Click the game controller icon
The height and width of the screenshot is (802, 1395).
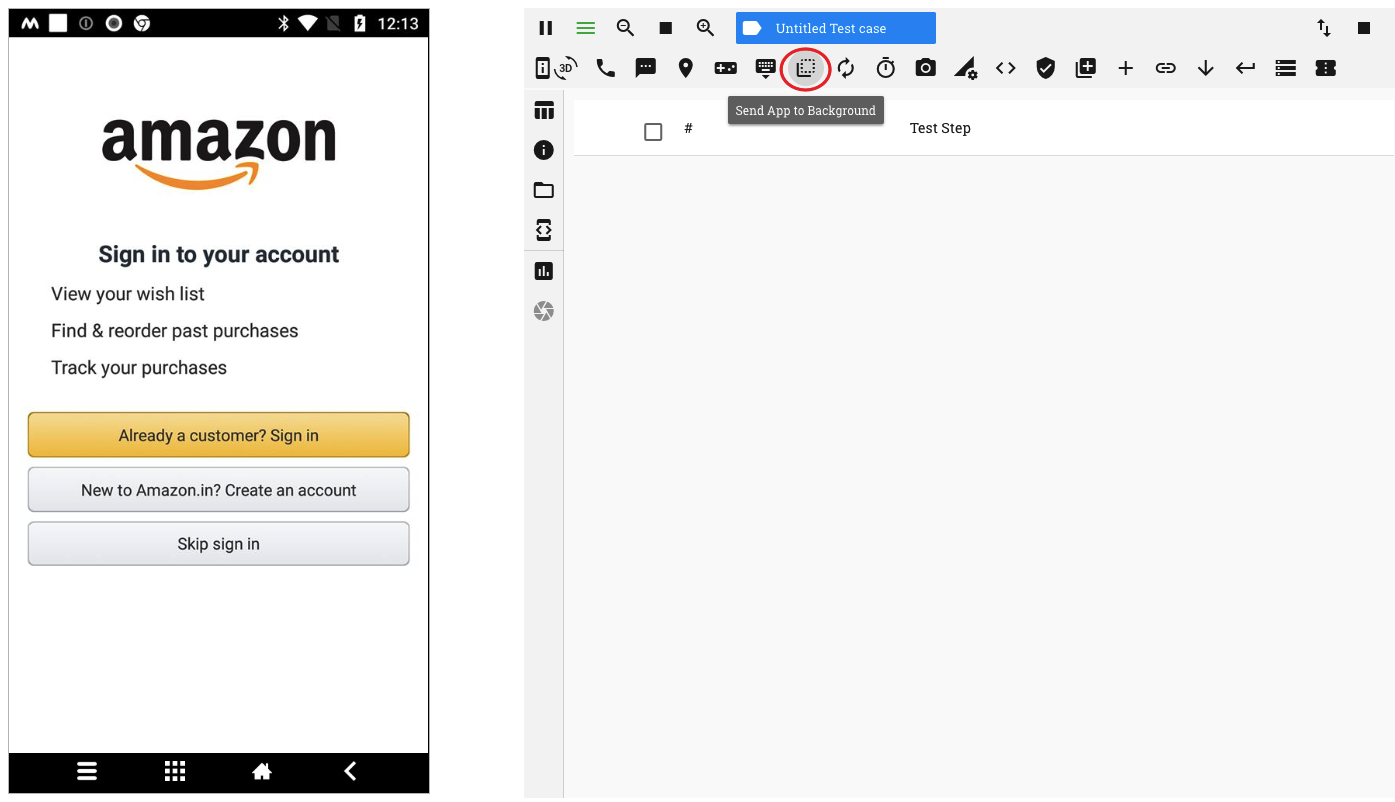pos(725,68)
